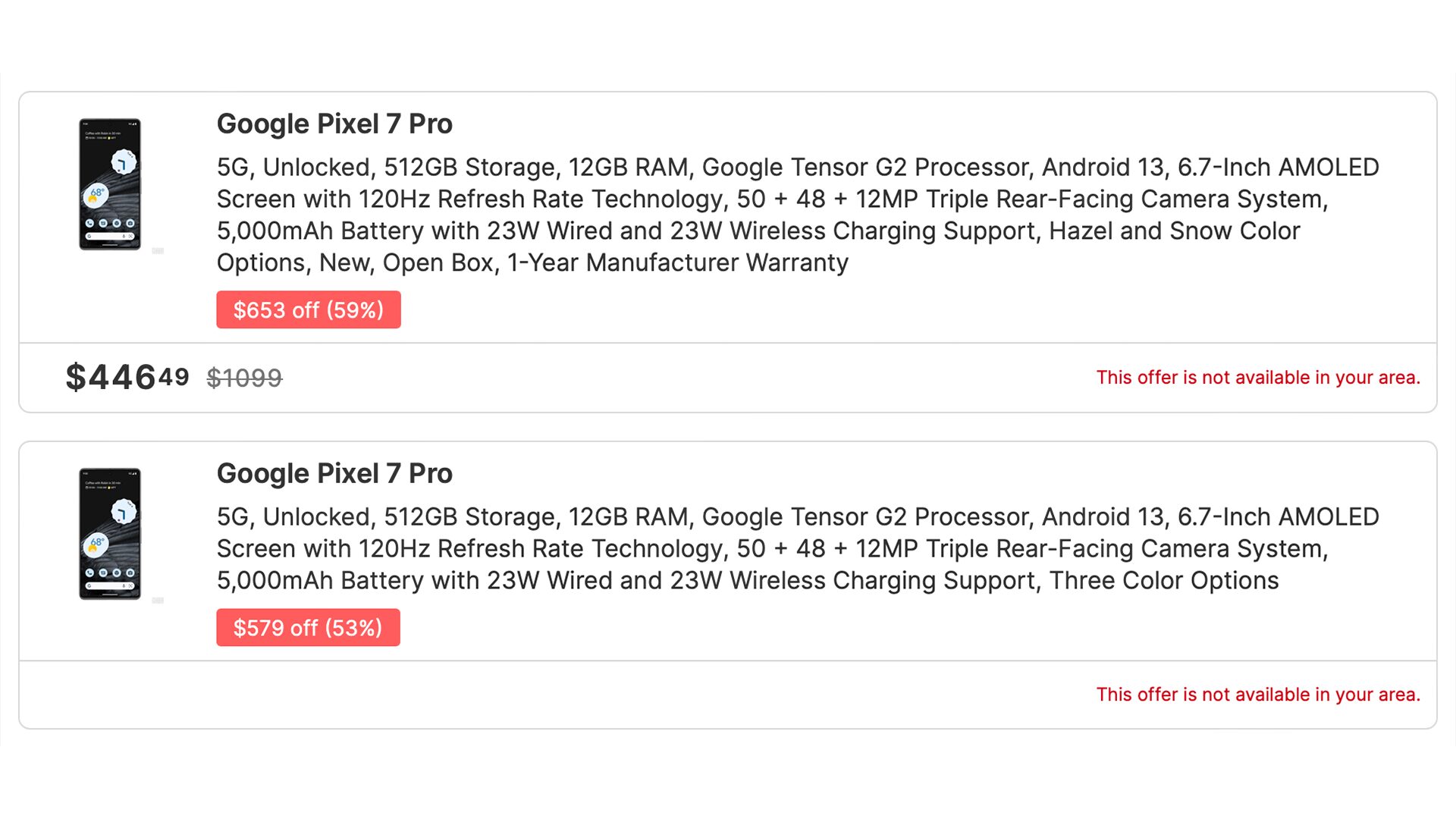Click the second Google Pixel 7 Pro title
1456x819 pixels.
[x=334, y=473]
